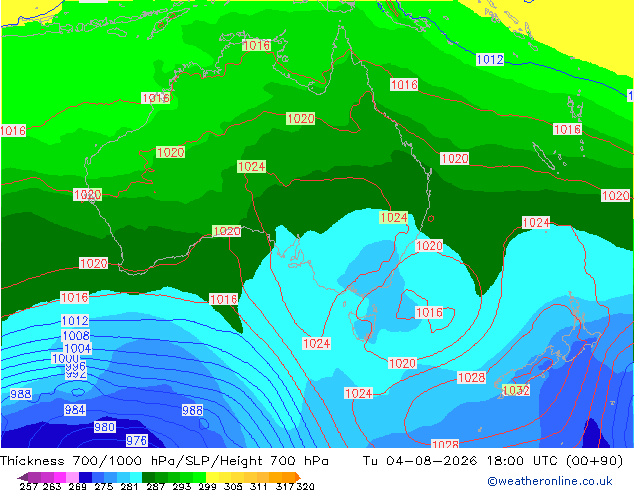Select the blue 1008 isobar label

pyautogui.click(x=76, y=335)
